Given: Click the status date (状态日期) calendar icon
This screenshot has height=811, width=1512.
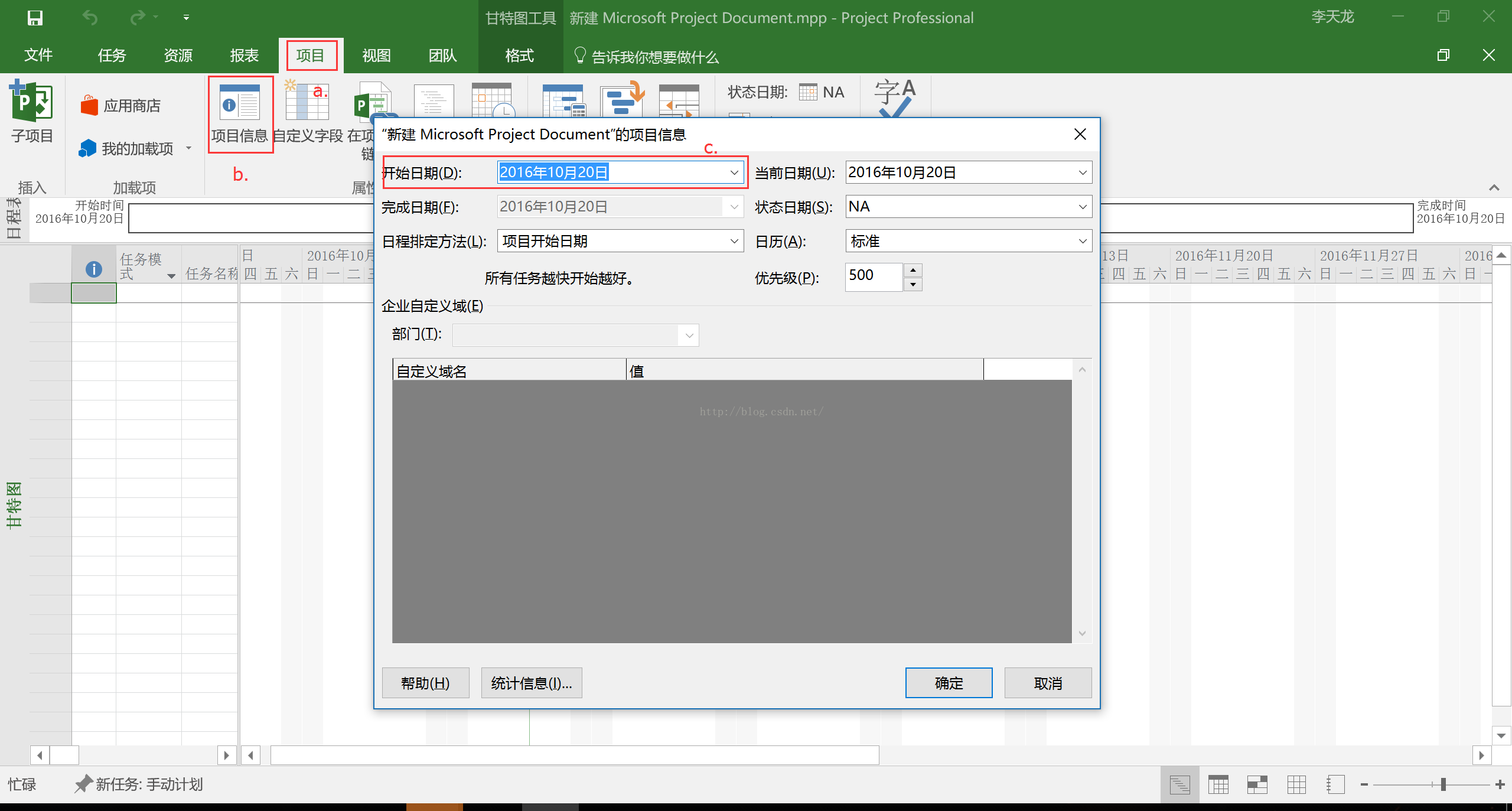Looking at the screenshot, I should [808, 92].
